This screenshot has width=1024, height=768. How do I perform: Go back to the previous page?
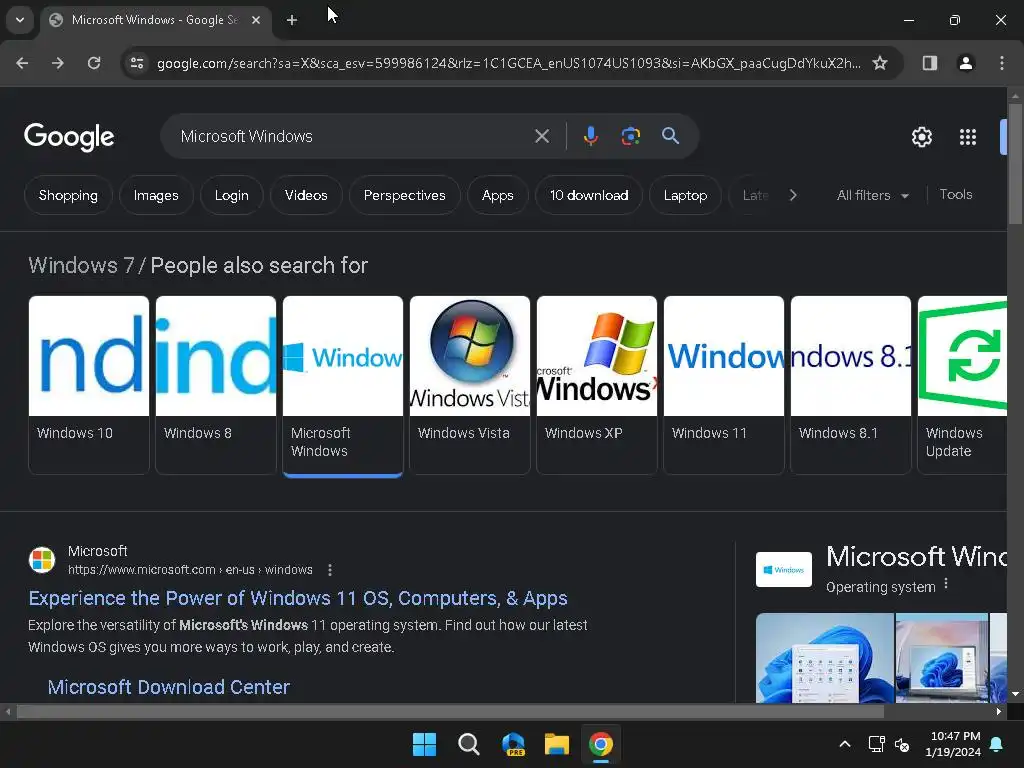[x=22, y=63]
